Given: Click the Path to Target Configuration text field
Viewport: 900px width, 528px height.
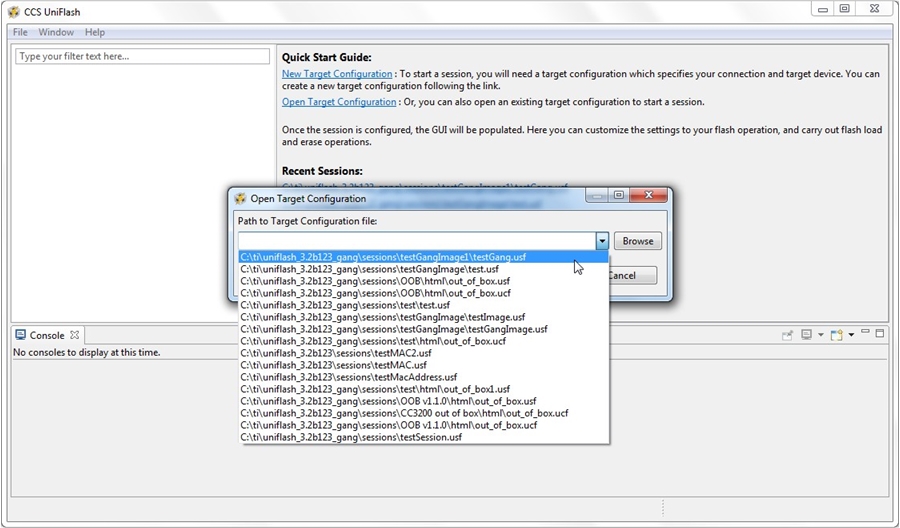Looking at the screenshot, I should (x=417, y=241).
